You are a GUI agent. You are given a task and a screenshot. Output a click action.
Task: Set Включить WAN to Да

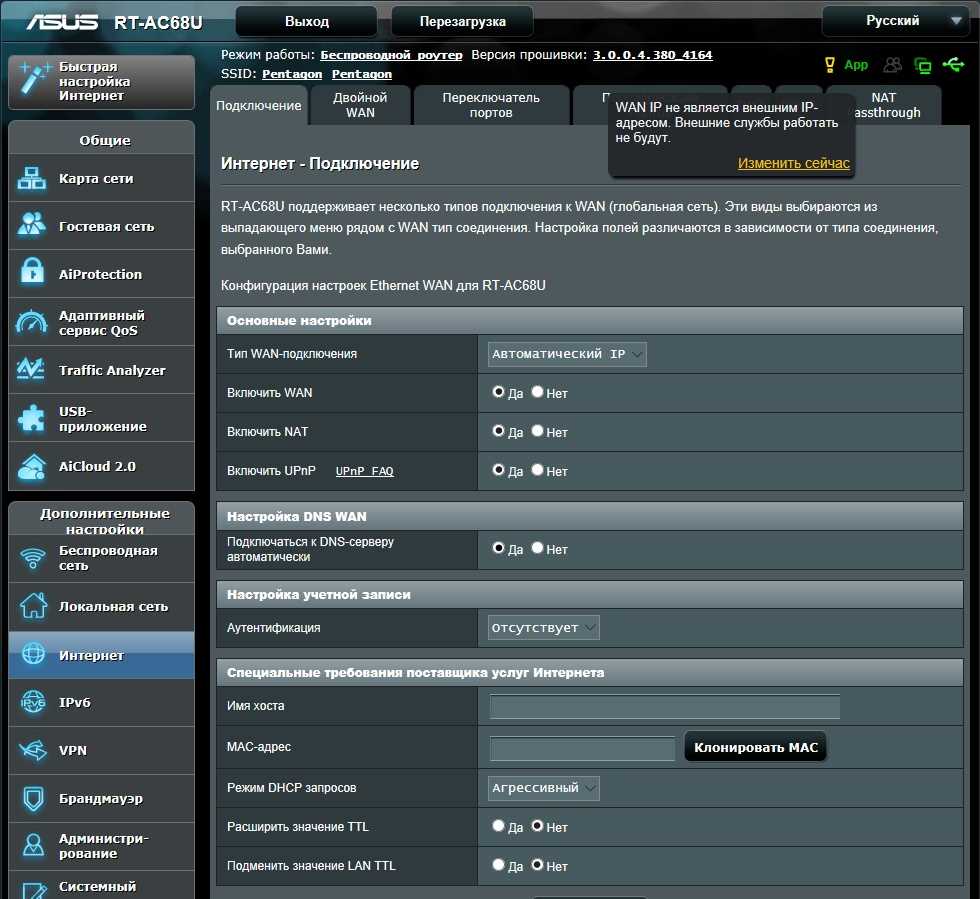[x=498, y=392]
